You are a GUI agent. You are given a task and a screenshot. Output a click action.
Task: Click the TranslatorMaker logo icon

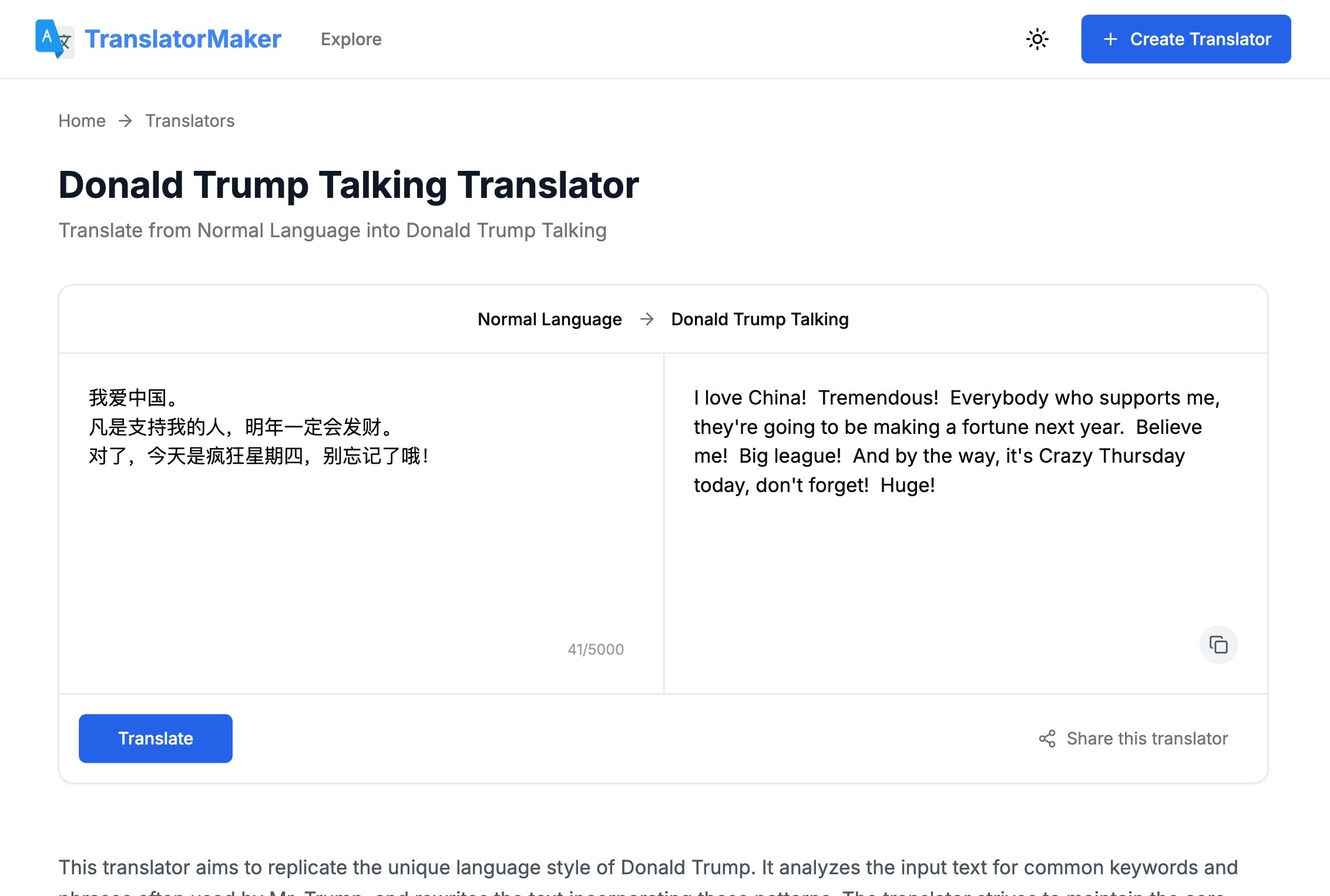(55, 39)
